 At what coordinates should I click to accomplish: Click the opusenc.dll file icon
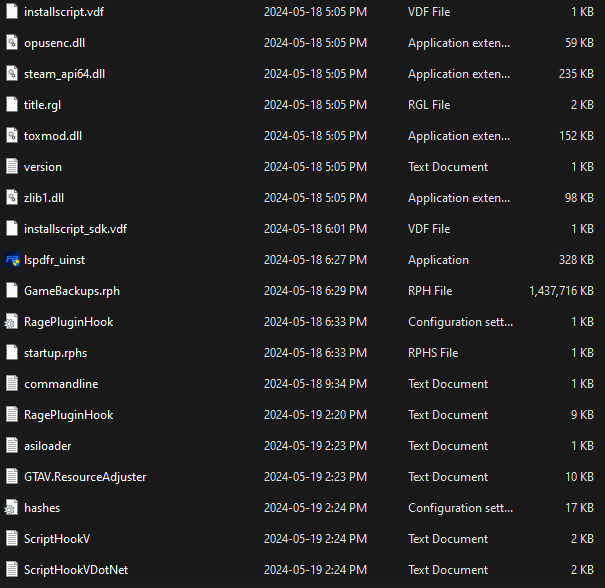[x=12, y=42]
